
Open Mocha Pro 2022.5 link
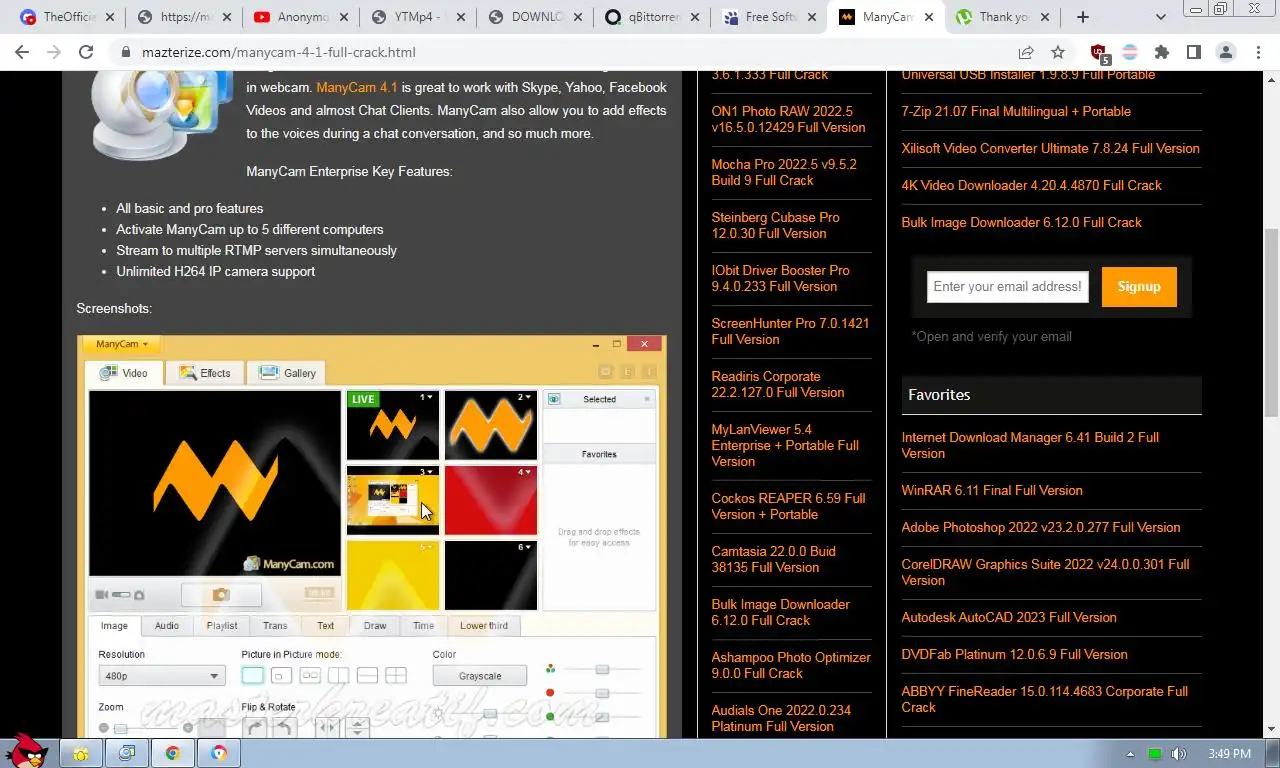click(x=784, y=172)
